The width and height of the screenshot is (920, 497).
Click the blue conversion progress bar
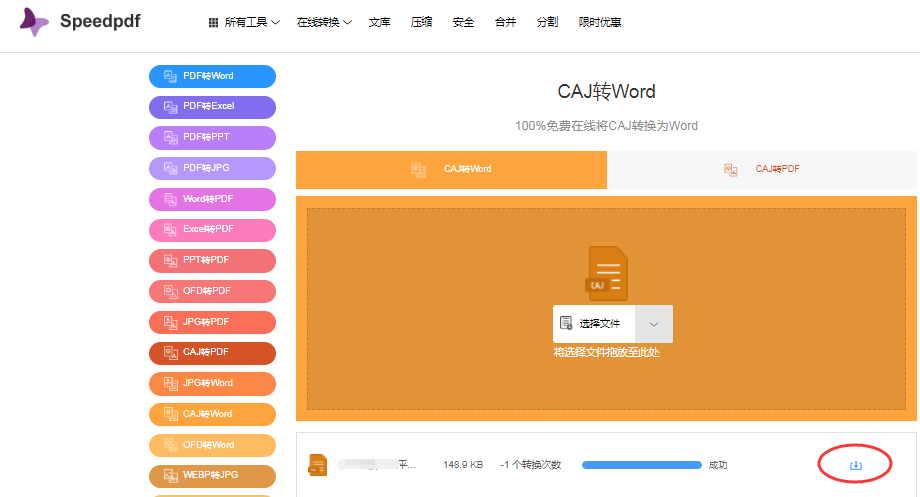point(642,465)
